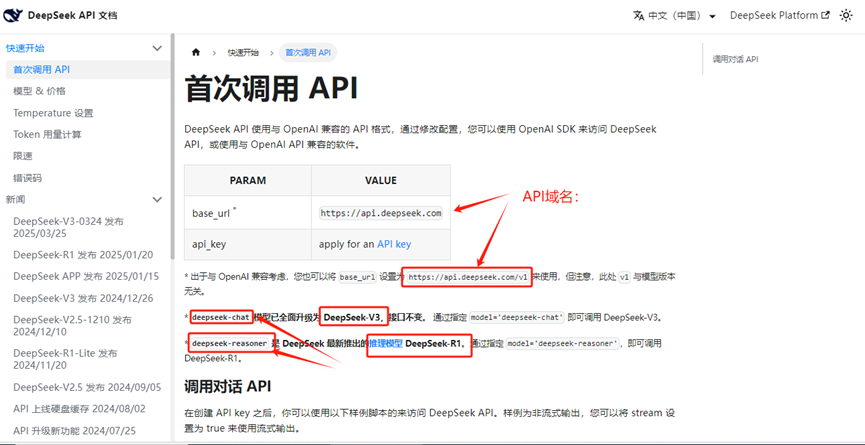This screenshot has height=445, width=865.
Task: Click the VALUE column header
Action: (381, 180)
